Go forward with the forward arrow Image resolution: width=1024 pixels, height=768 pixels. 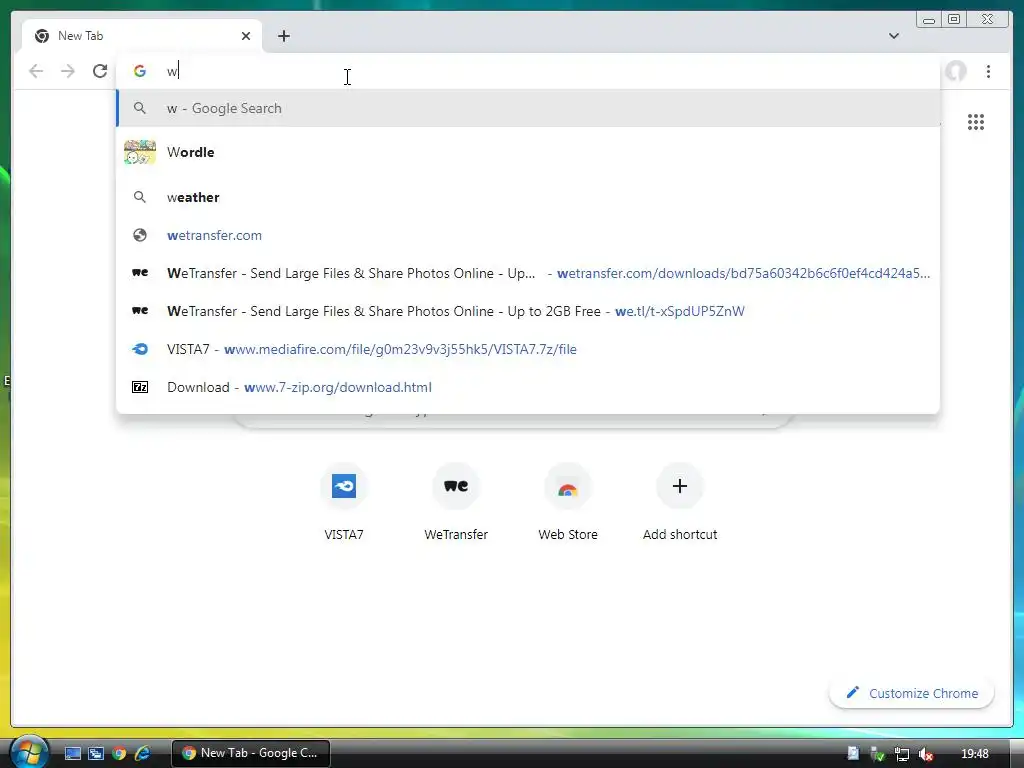tap(68, 71)
